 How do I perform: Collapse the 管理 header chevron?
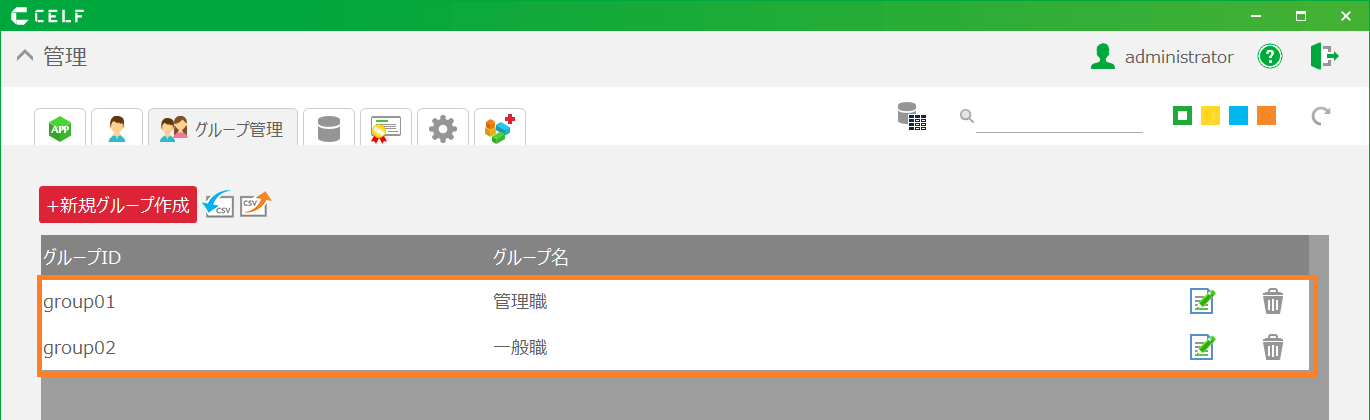tap(26, 57)
